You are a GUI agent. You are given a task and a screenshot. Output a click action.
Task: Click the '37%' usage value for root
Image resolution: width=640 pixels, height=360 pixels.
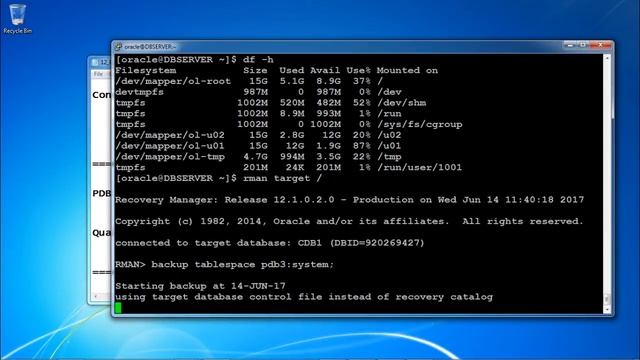point(362,81)
